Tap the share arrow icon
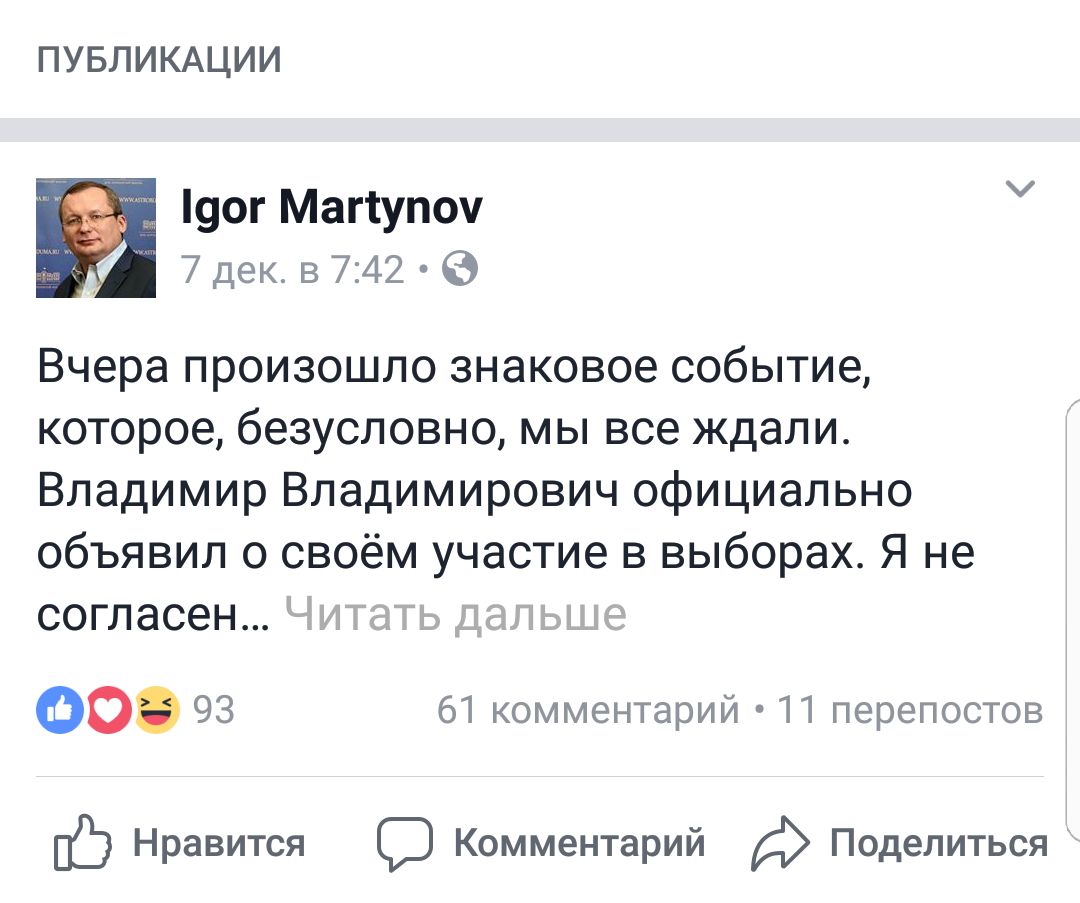Image resolution: width=1080 pixels, height=903 pixels. click(779, 845)
